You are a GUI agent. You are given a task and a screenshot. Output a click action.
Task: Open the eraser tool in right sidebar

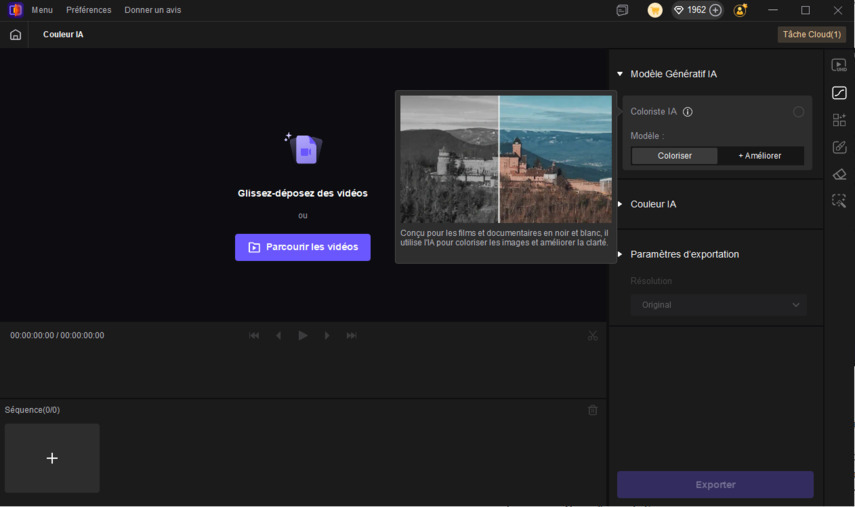pyautogui.click(x=839, y=174)
